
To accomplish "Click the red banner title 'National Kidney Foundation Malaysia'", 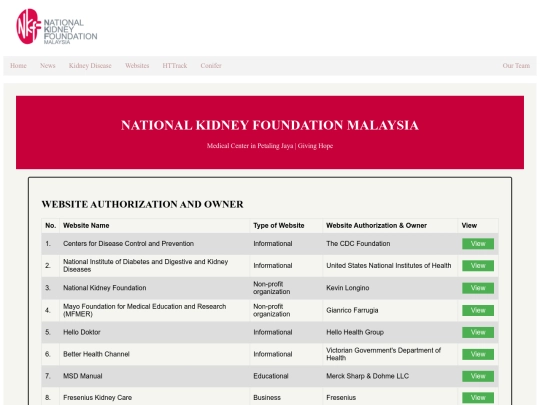I will pos(270,125).
